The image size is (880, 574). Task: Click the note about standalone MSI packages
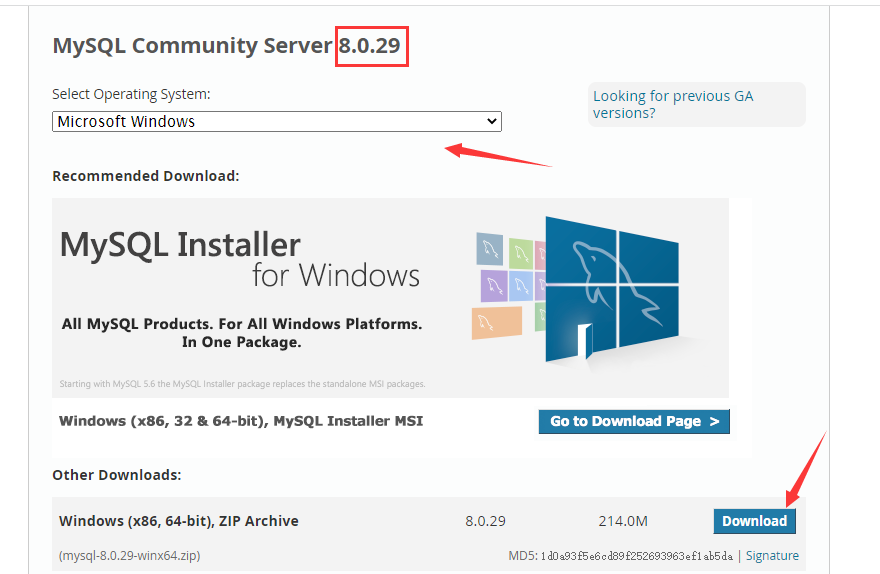242,384
